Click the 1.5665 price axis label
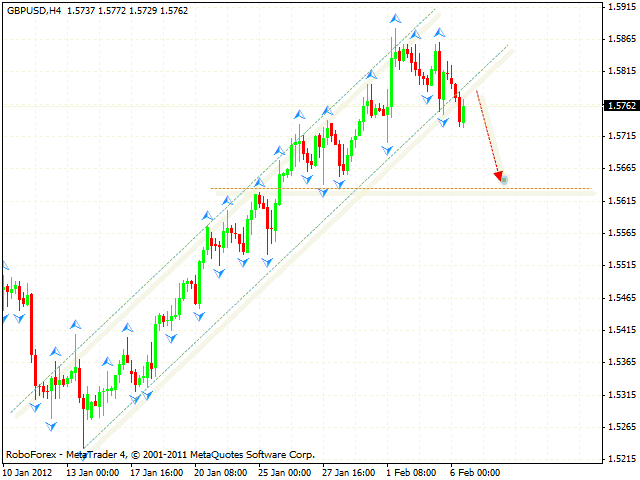The width and height of the screenshot is (640, 480). pyautogui.click(x=621, y=168)
